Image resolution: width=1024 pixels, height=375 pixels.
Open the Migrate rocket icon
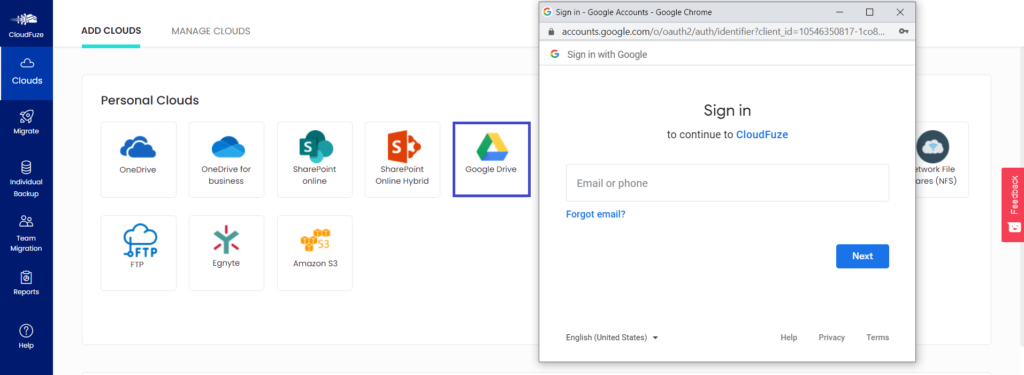tap(27, 116)
